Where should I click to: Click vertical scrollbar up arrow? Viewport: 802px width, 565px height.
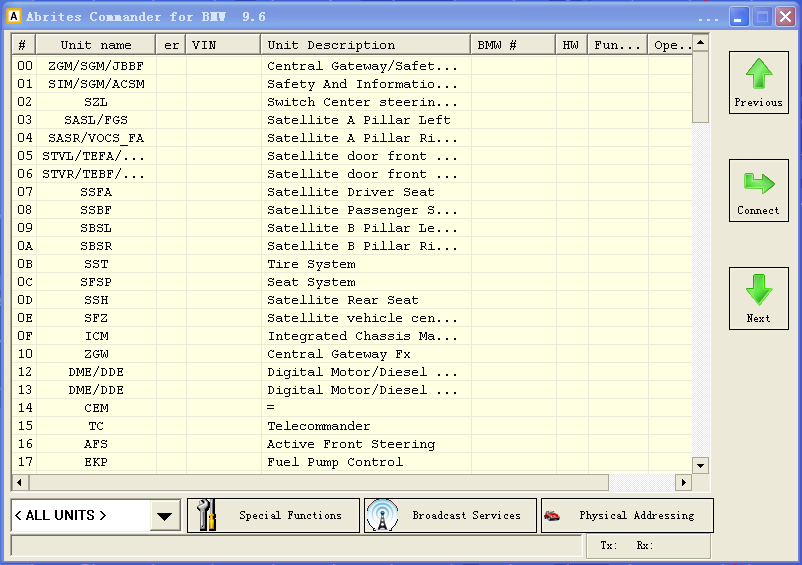700,42
